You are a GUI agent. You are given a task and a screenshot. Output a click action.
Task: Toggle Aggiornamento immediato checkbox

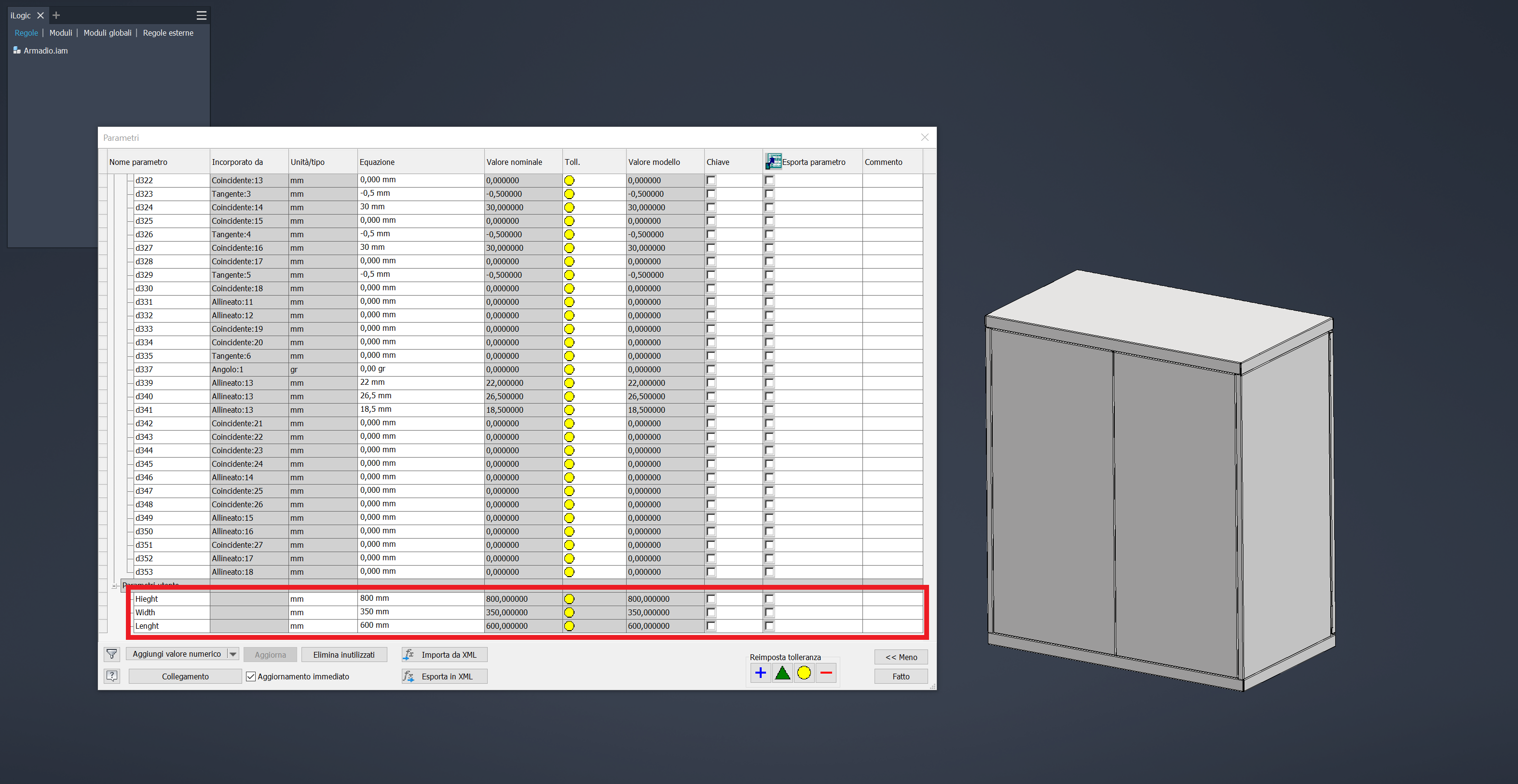(251, 677)
